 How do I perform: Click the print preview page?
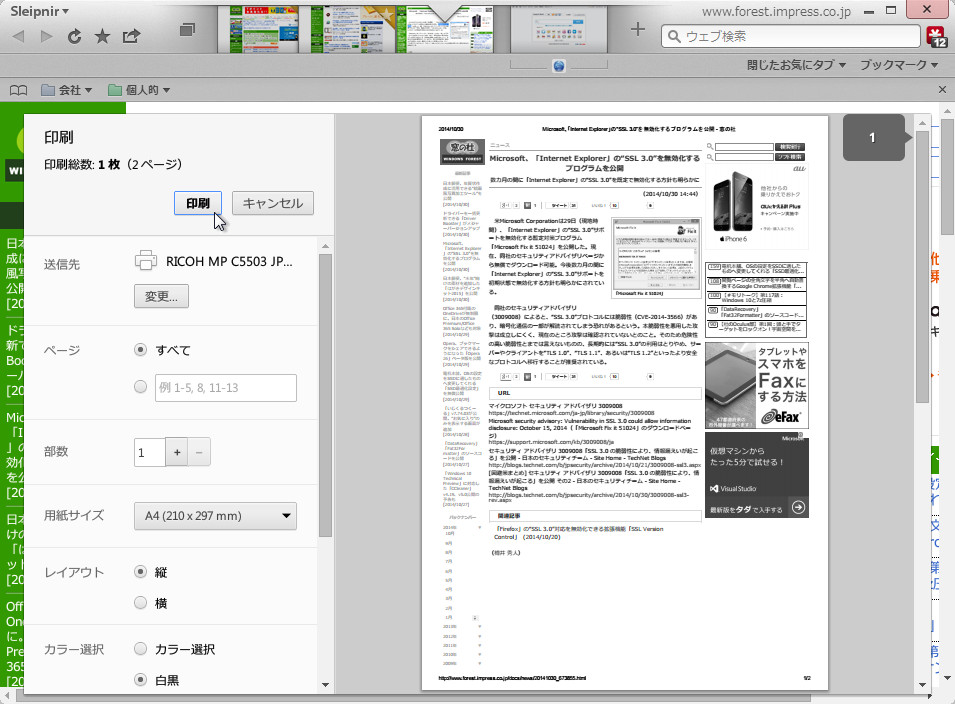(x=625, y=403)
